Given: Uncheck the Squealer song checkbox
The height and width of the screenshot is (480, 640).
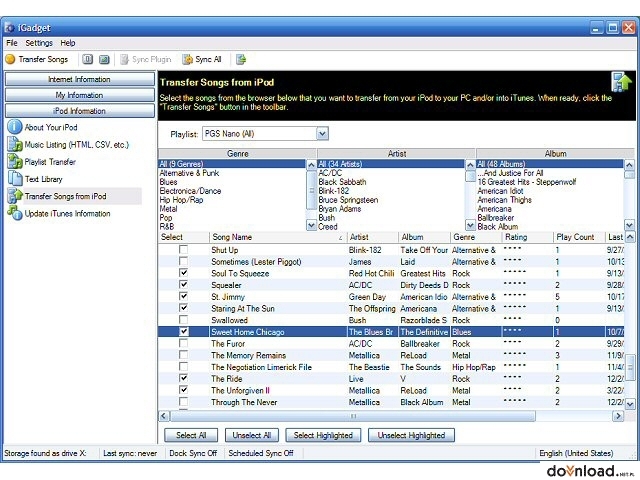Looking at the screenshot, I should point(184,284).
